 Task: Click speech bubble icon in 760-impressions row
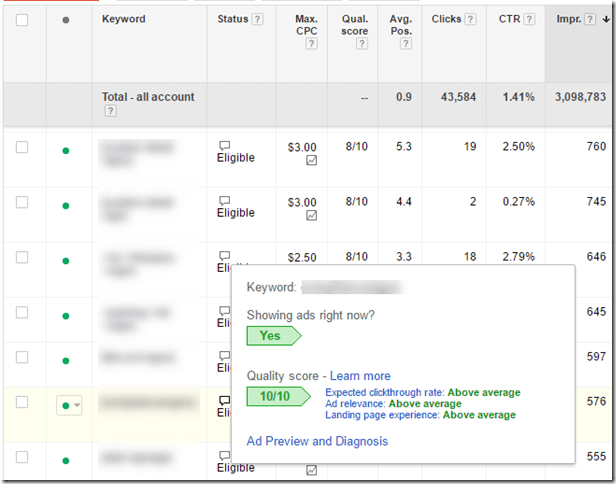pyautogui.click(x=224, y=144)
